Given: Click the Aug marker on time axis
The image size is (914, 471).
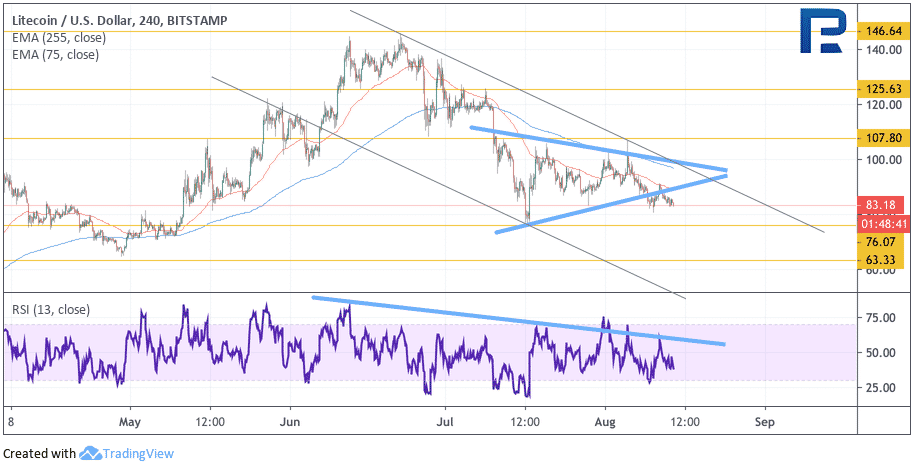Looking at the screenshot, I should 605,423.
